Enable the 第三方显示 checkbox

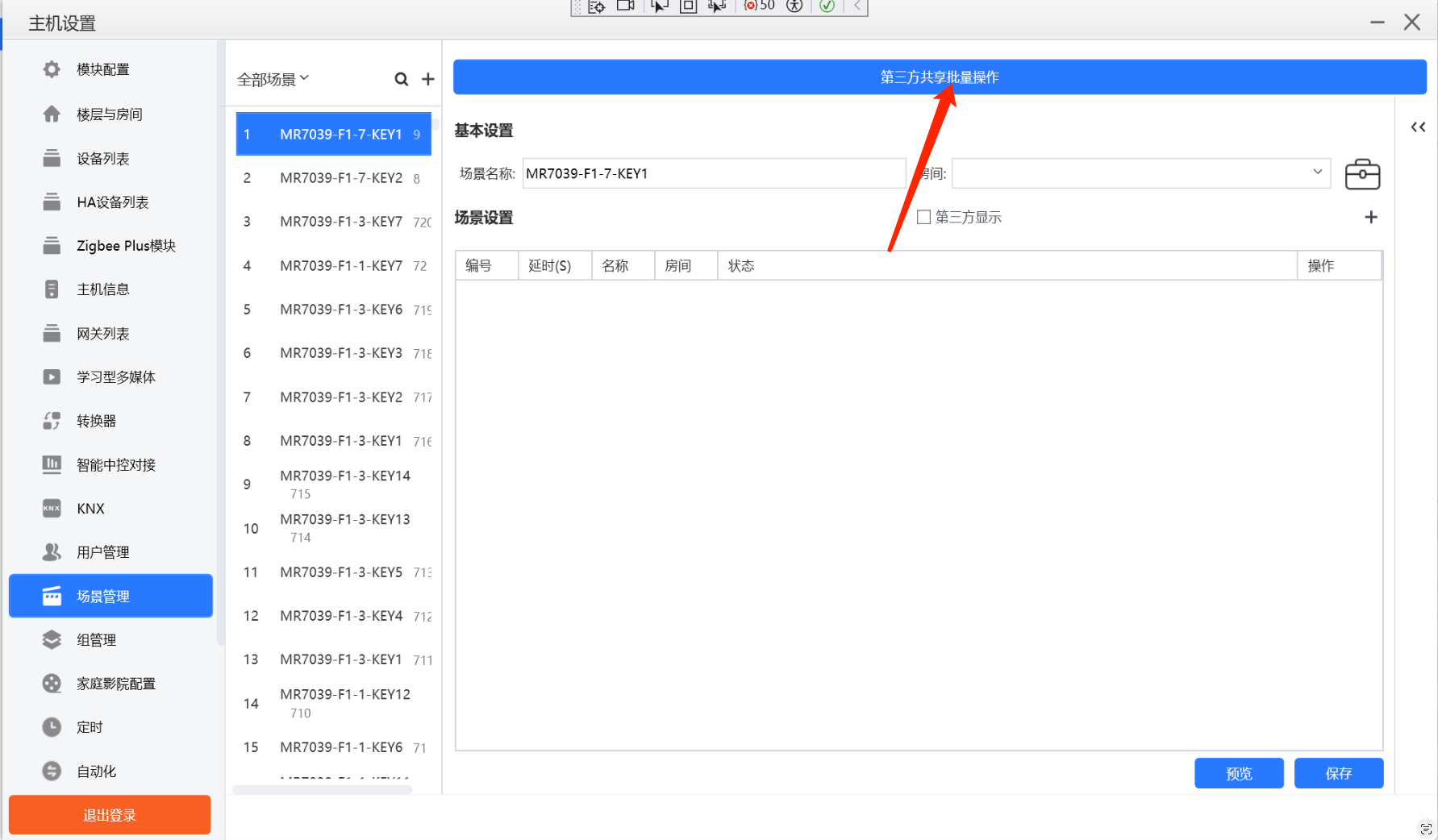click(924, 217)
